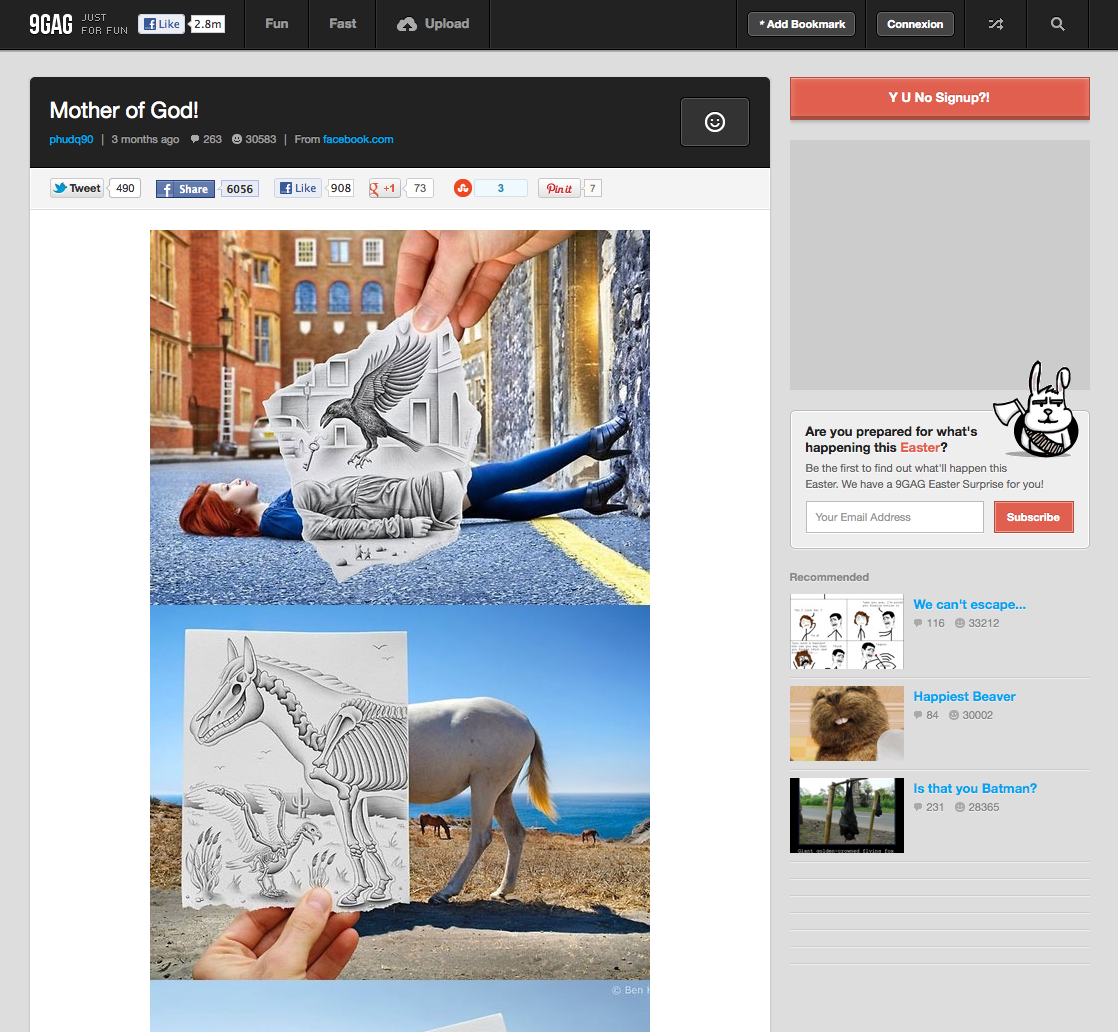Click the Facebook Like button under the title
The image size is (1118, 1032).
(x=298, y=188)
